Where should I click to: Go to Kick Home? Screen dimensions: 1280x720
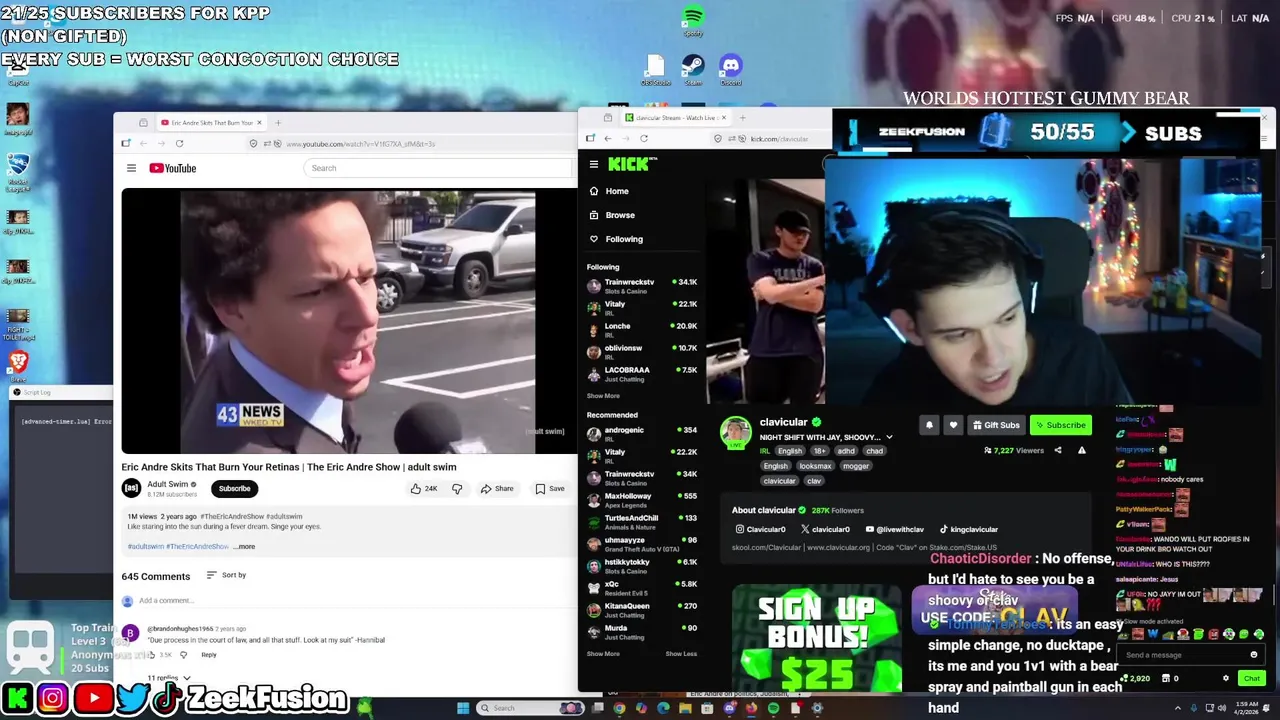pyautogui.click(x=609, y=191)
